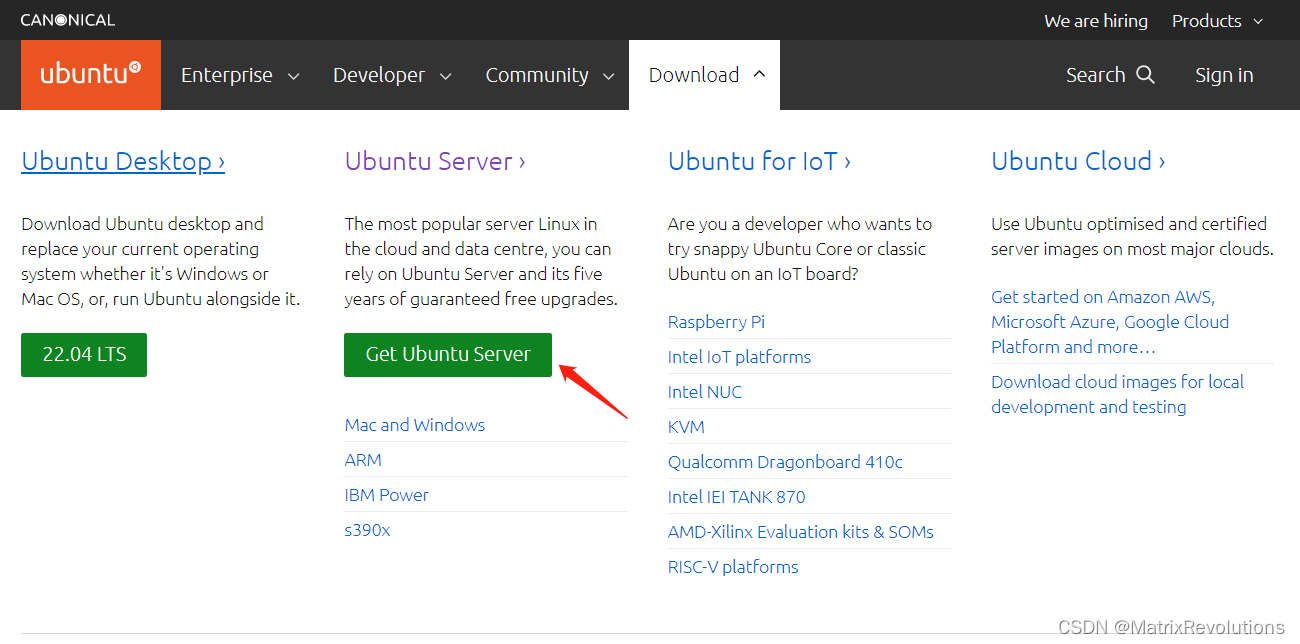Click the RISC-V platforms link
This screenshot has height=644, width=1300.
(733, 566)
